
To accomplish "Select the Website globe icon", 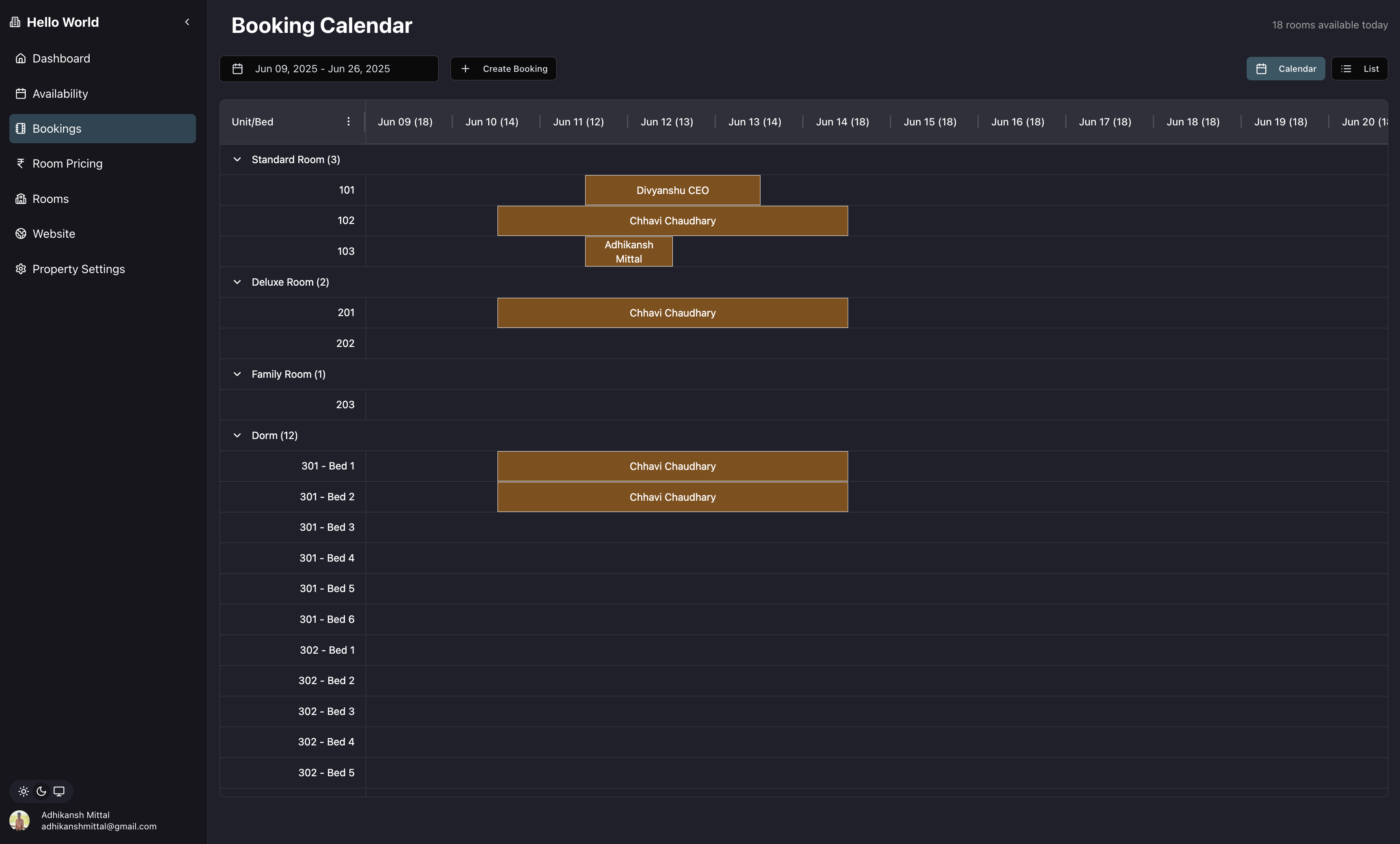I will tap(20, 233).
